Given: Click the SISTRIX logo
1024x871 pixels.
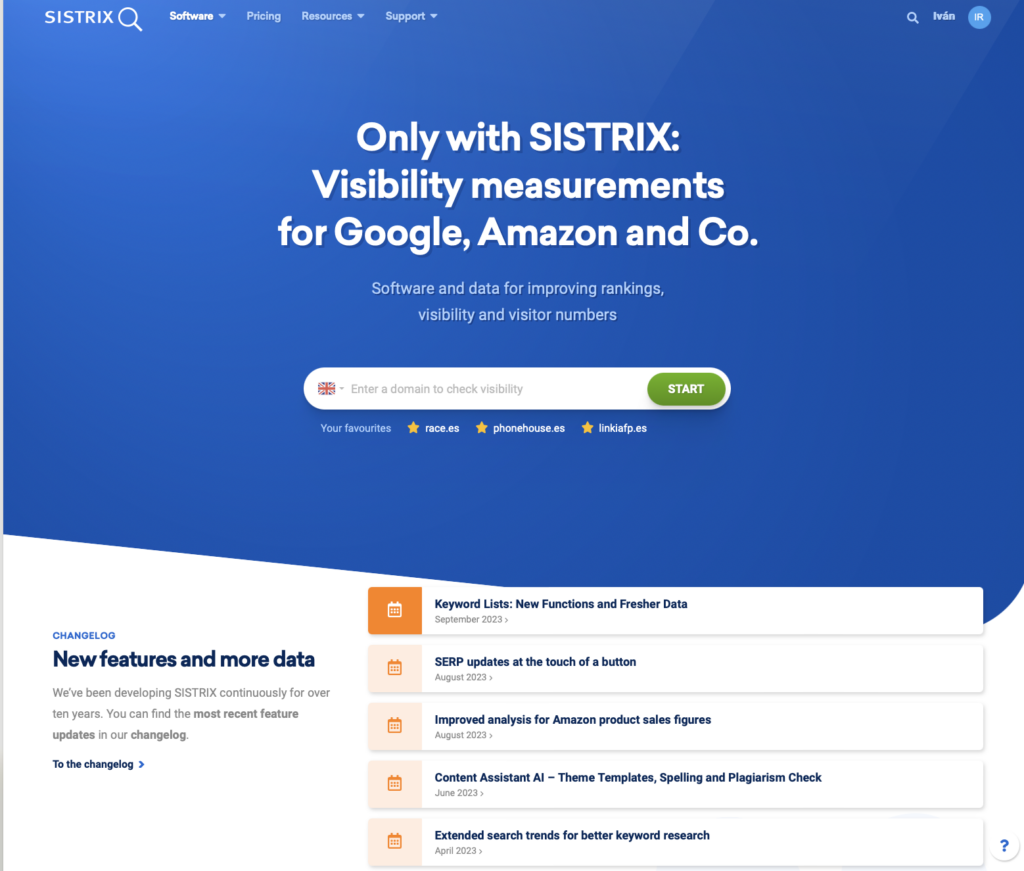Looking at the screenshot, I should click(x=93, y=18).
